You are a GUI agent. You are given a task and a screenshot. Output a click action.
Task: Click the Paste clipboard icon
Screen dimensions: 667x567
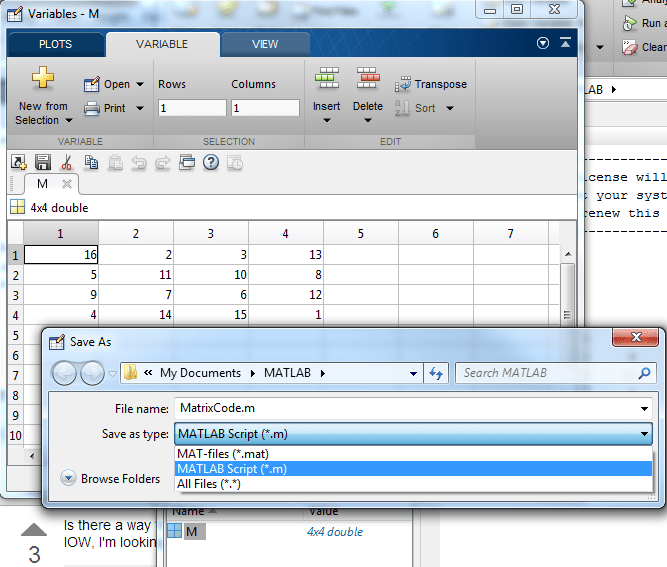tap(115, 162)
